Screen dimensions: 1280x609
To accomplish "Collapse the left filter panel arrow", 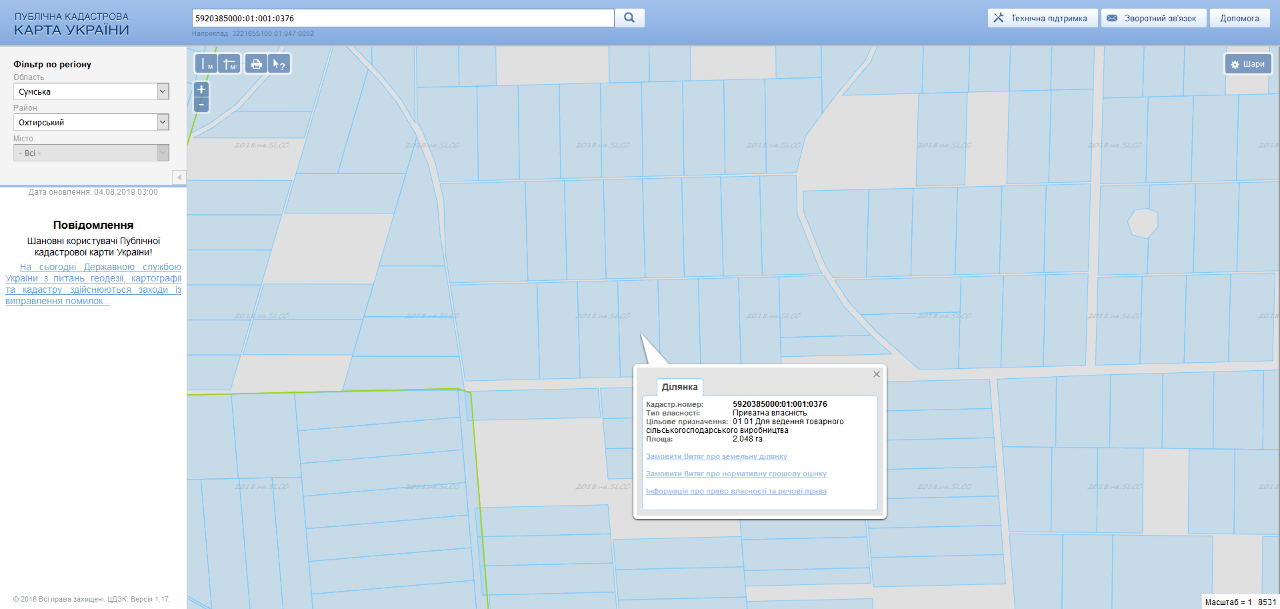I will pyautogui.click(x=179, y=177).
